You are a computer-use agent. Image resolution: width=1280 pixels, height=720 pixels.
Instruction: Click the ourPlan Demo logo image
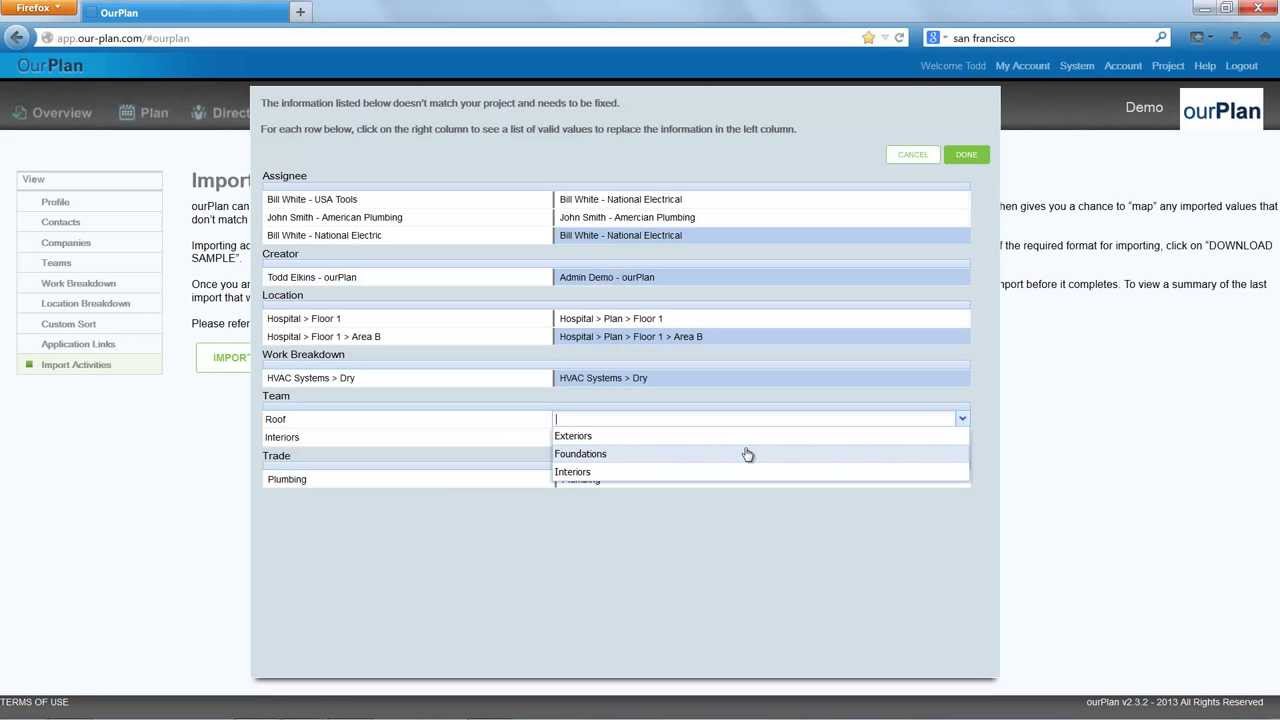click(x=1221, y=110)
